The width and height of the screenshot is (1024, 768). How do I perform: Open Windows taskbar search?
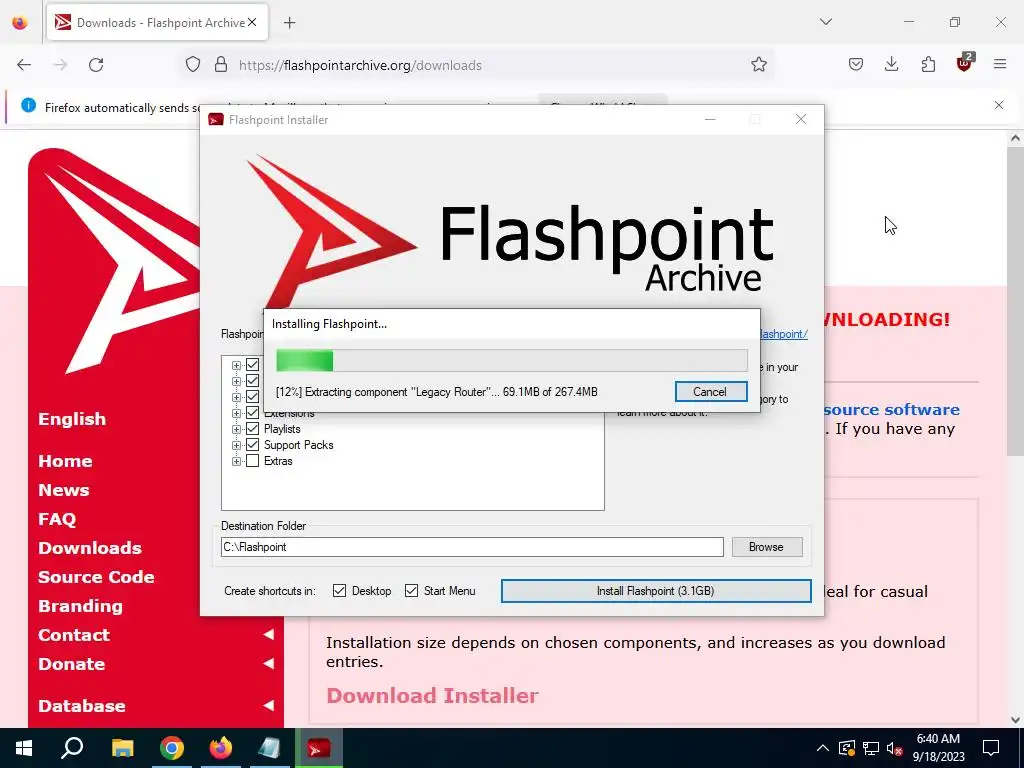(x=72, y=748)
